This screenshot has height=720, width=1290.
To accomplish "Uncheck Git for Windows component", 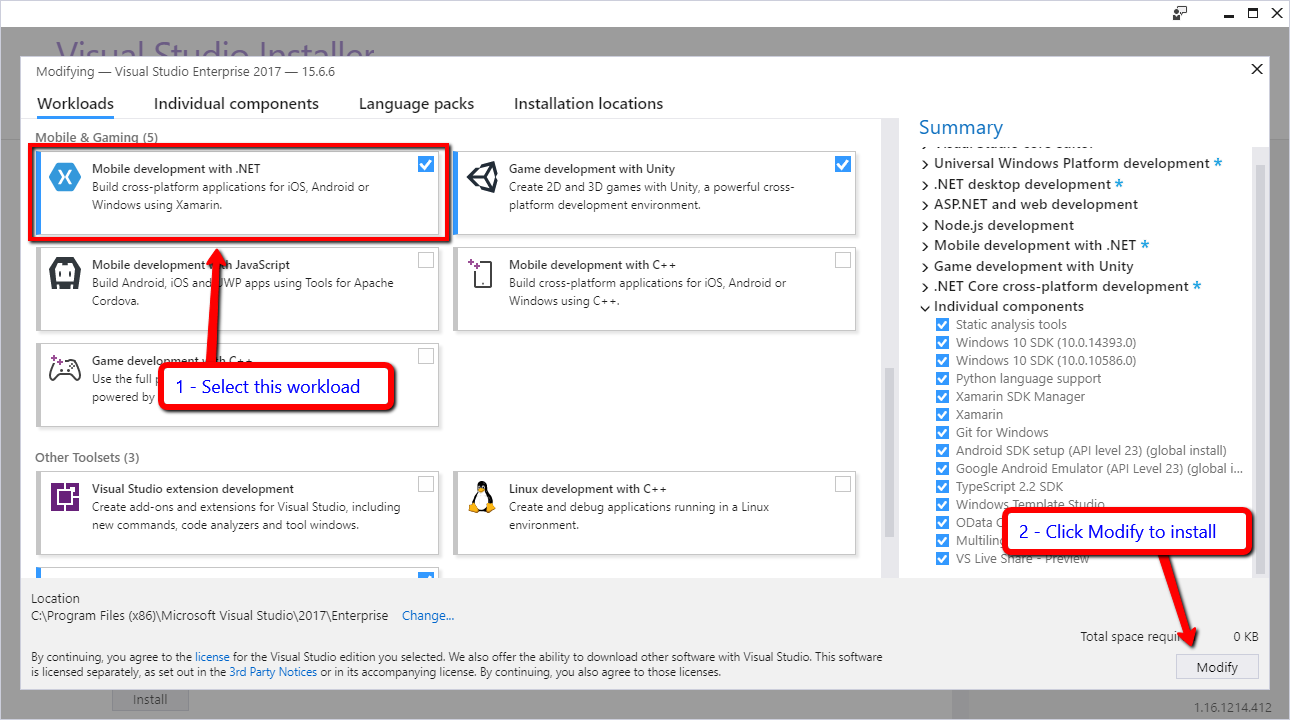I will tap(942, 433).
